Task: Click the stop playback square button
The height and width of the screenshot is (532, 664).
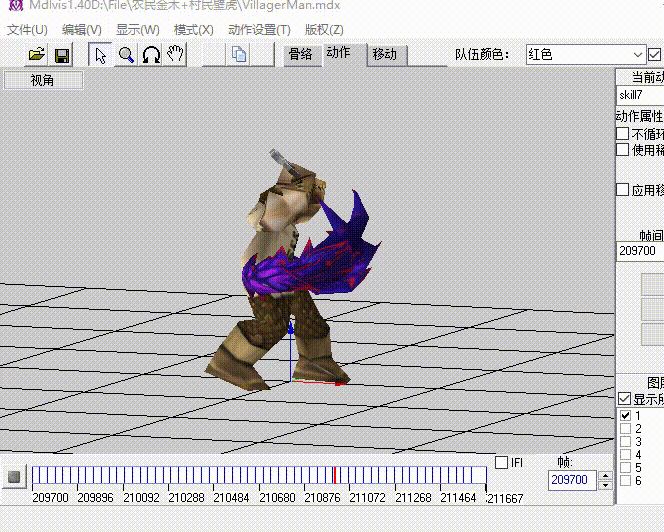Action: pyautogui.click(x=14, y=477)
